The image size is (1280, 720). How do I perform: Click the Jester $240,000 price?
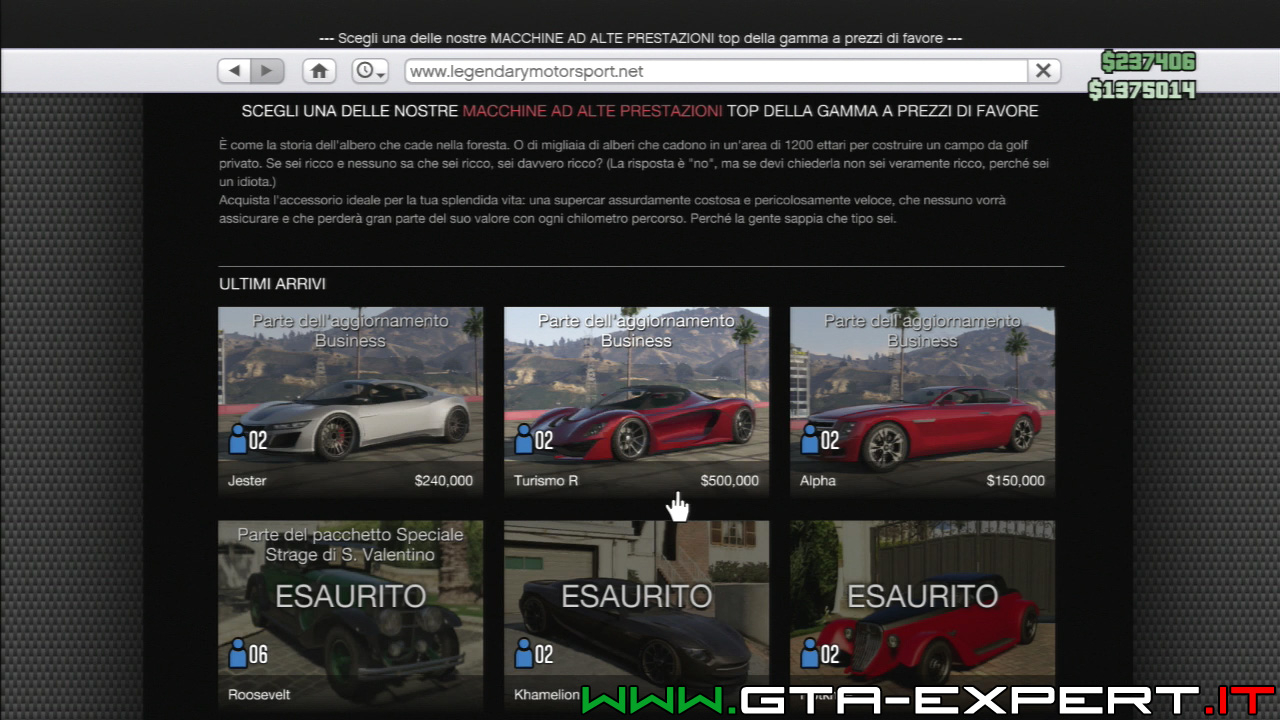[444, 481]
